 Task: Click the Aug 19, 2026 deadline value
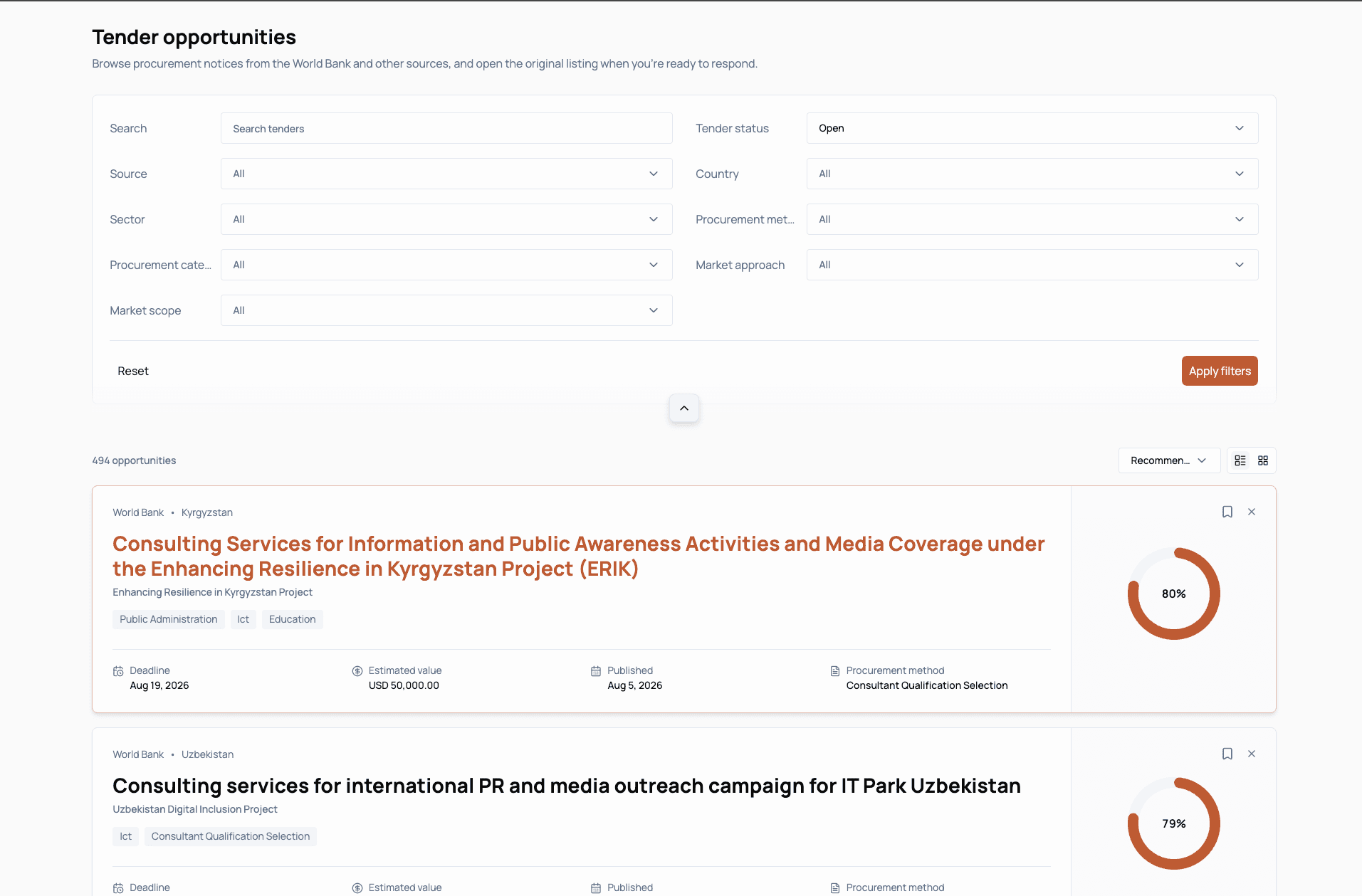[x=159, y=685]
